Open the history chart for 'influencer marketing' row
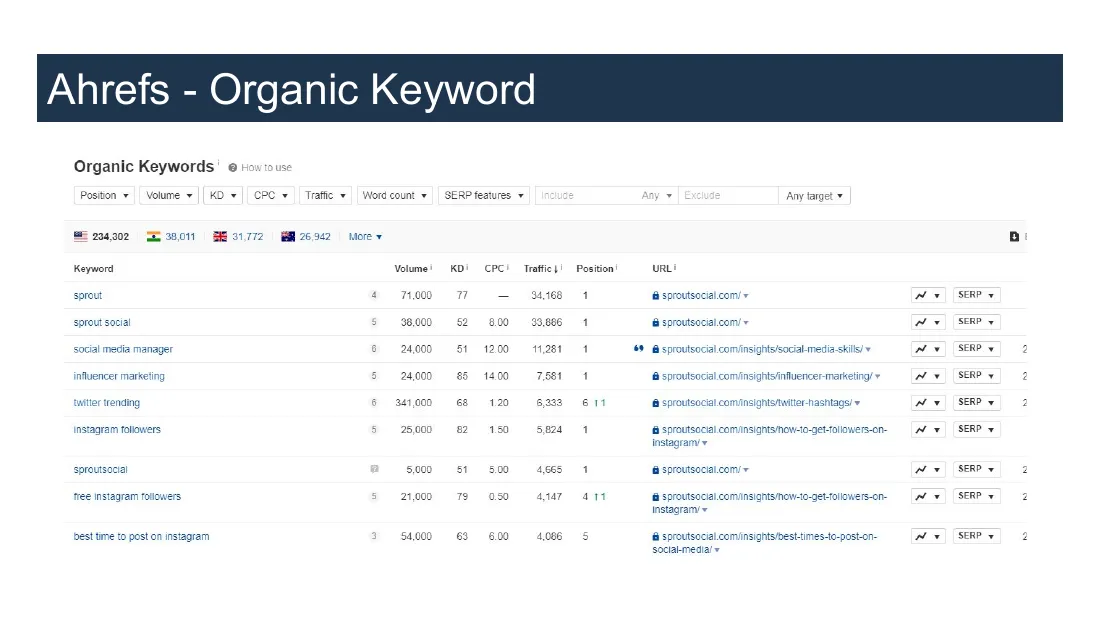 pos(928,375)
